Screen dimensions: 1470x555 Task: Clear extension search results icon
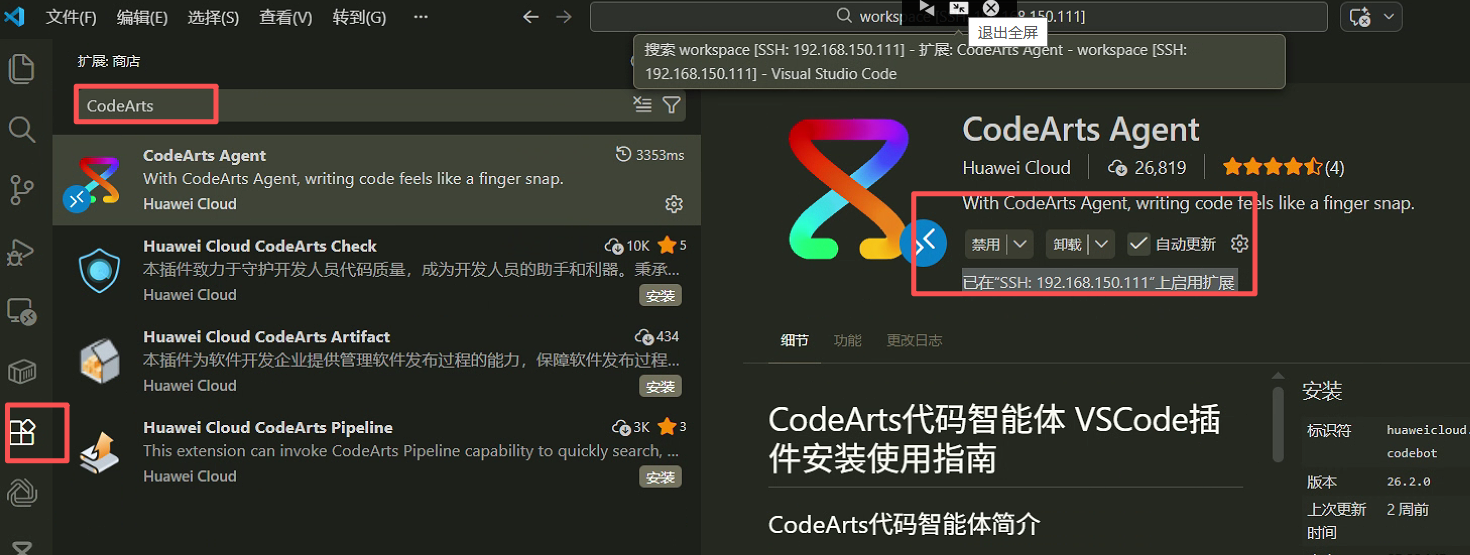click(x=642, y=105)
